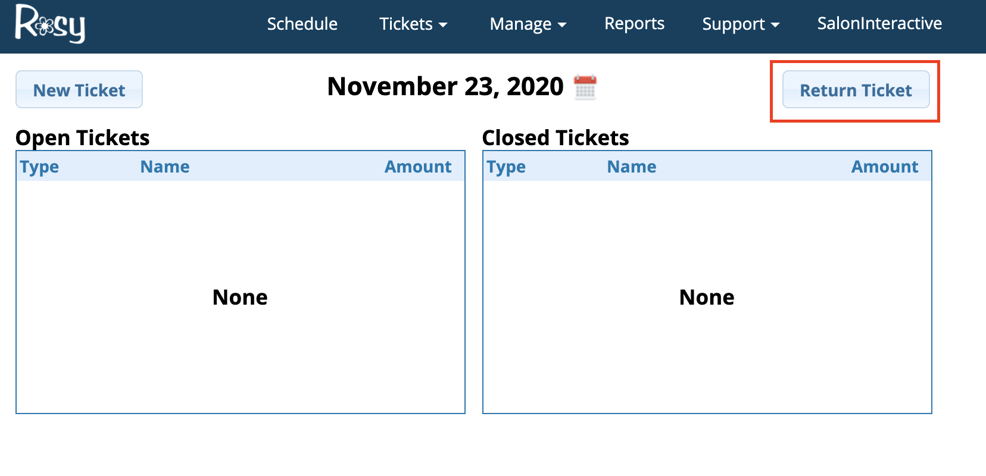Sort Closed Tickets by Type column
Screen dimensions: 986x476
(x=506, y=167)
